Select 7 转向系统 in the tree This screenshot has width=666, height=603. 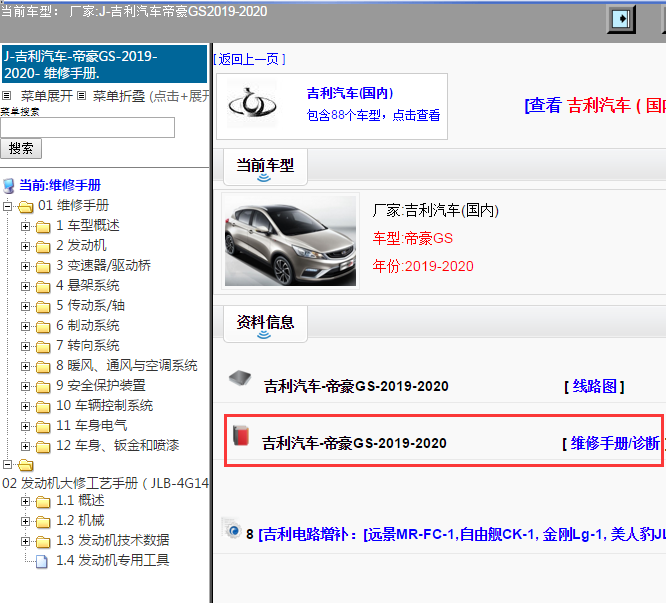pyautogui.click(x=88, y=345)
